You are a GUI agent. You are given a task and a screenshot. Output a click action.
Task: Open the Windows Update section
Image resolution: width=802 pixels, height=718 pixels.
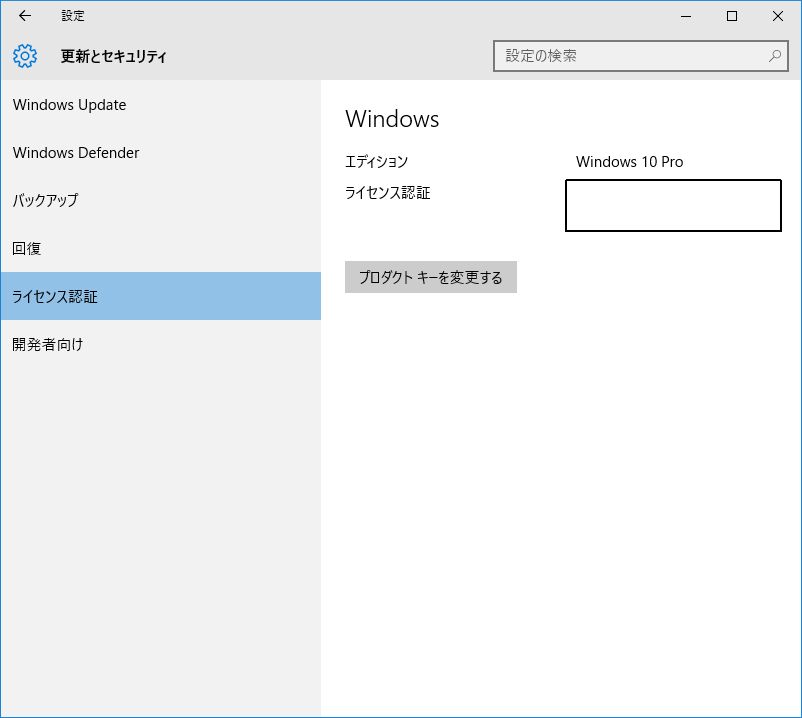click(x=70, y=105)
